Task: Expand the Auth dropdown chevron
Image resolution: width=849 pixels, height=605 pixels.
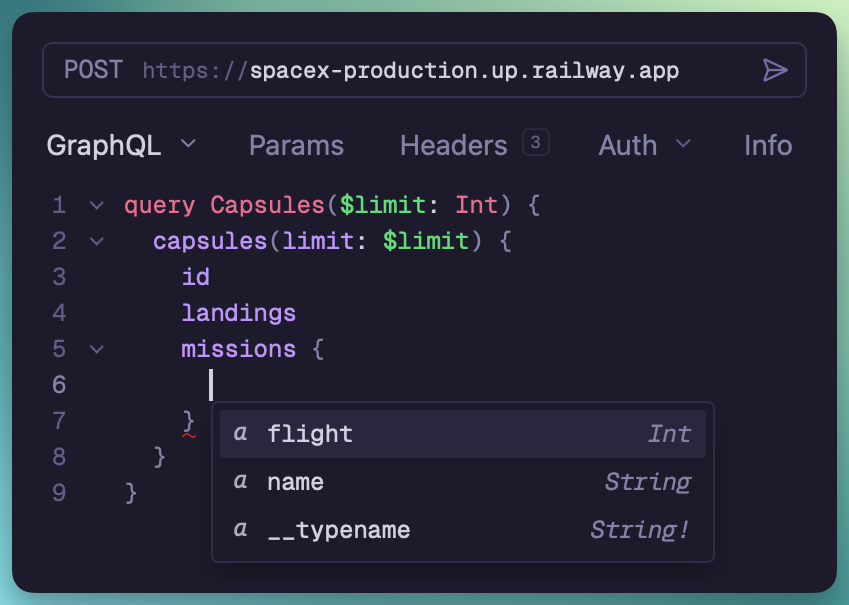Action: point(684,144)
